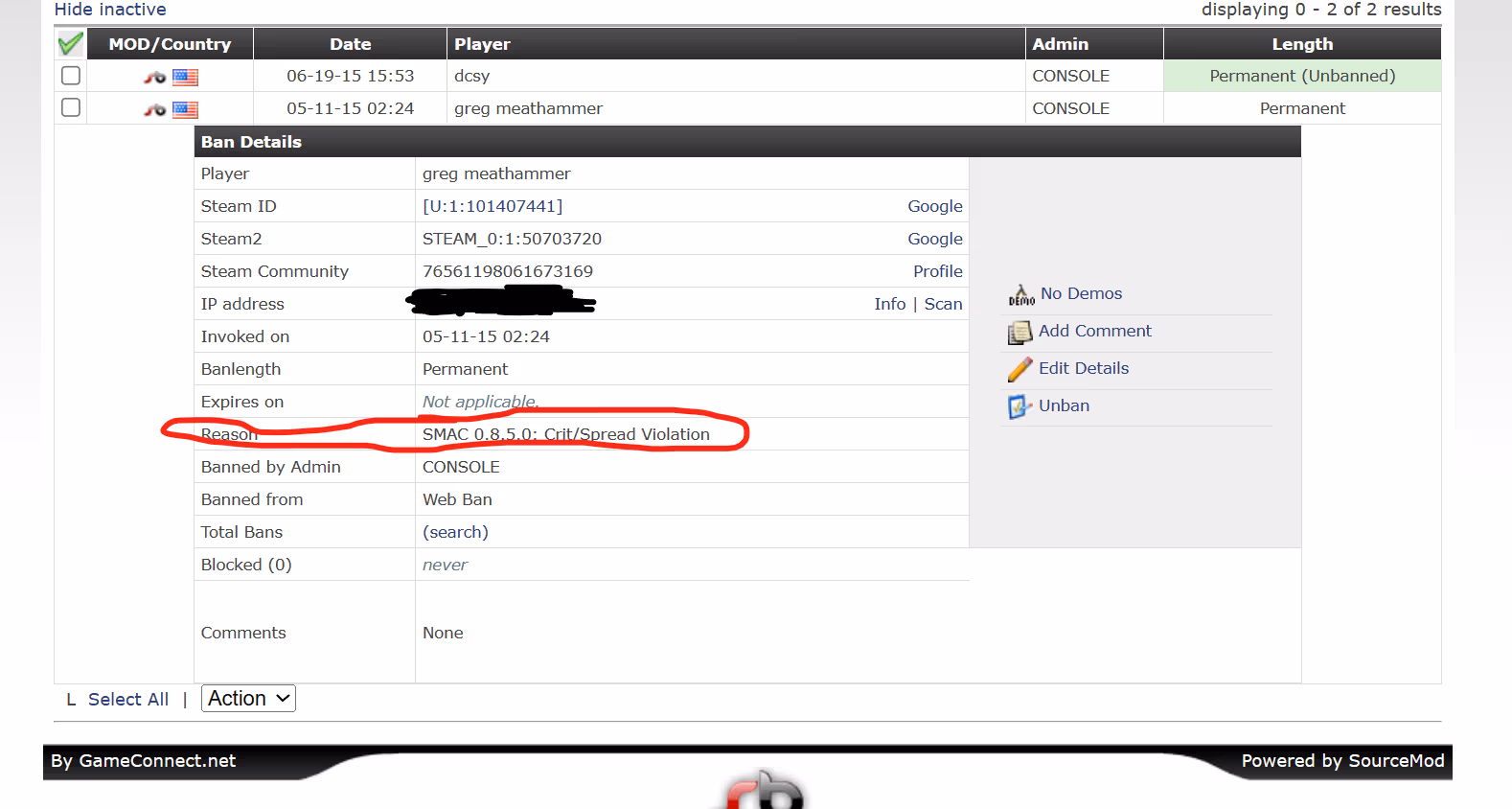Open the Action dropdown

[x=249, y=699]
